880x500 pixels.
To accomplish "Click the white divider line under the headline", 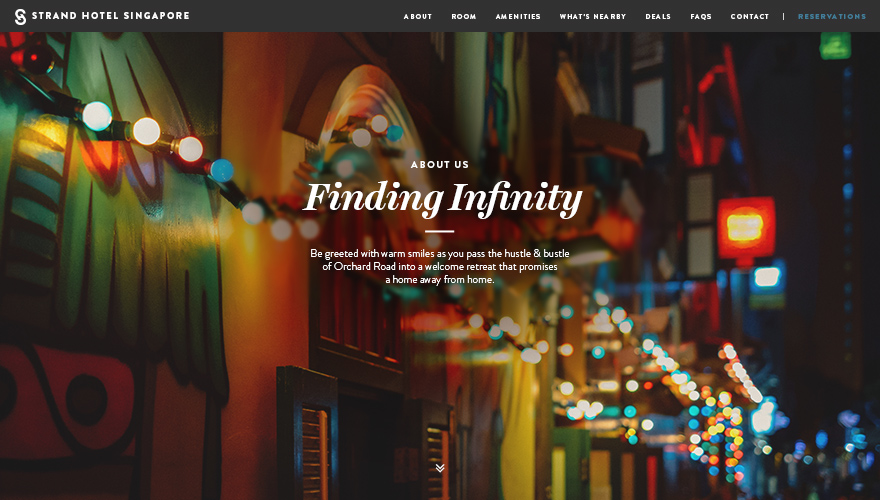I will tap(439, 231).
